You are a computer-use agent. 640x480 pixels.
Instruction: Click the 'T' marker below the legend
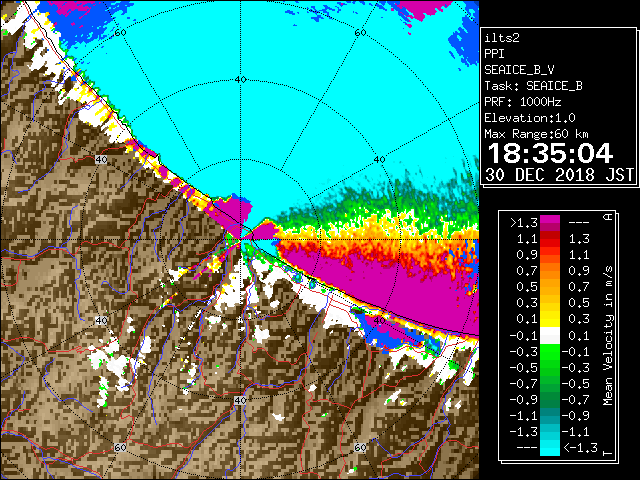click(x=608, y=453)
